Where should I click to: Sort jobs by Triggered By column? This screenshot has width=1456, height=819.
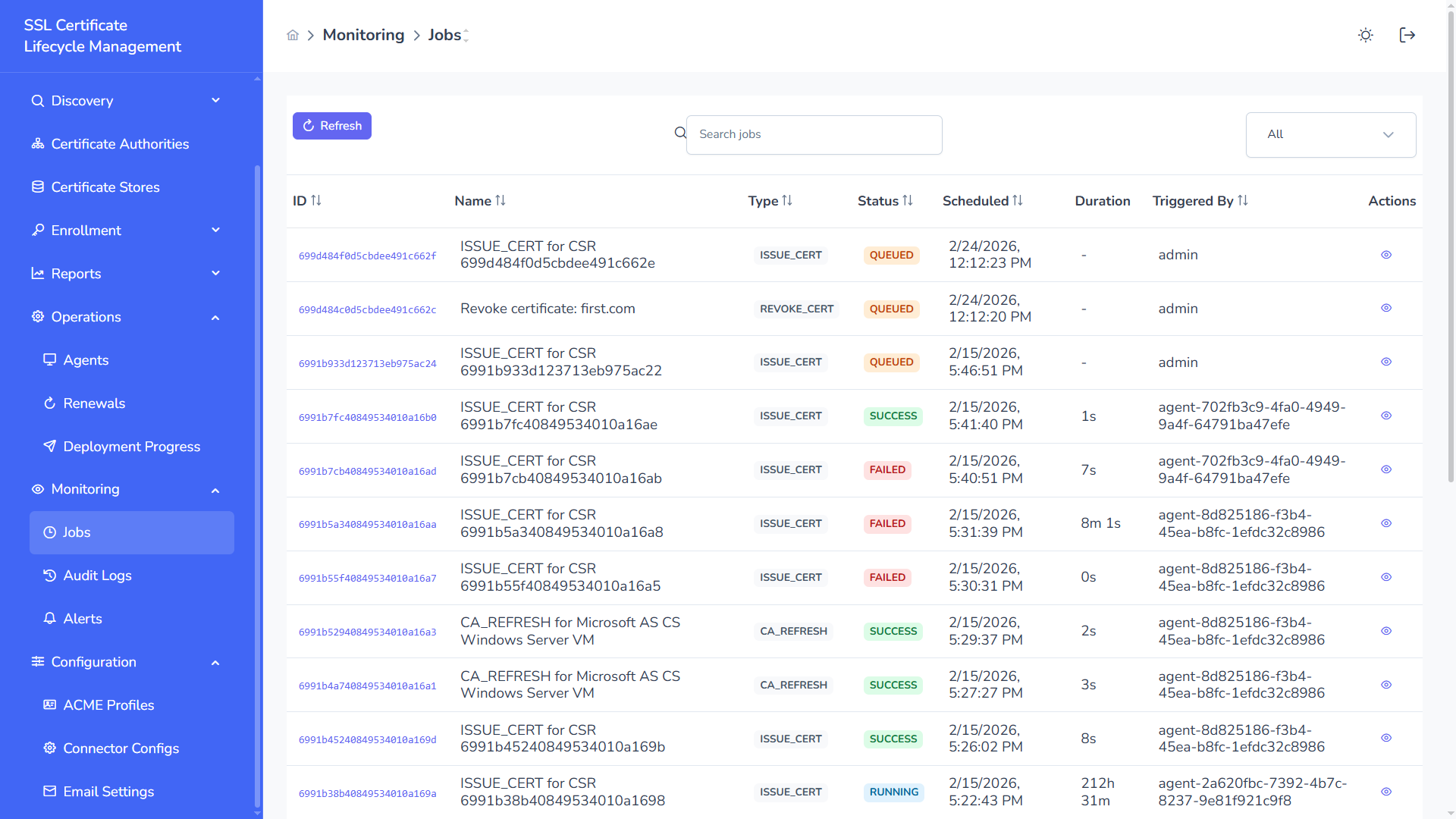1242,201
